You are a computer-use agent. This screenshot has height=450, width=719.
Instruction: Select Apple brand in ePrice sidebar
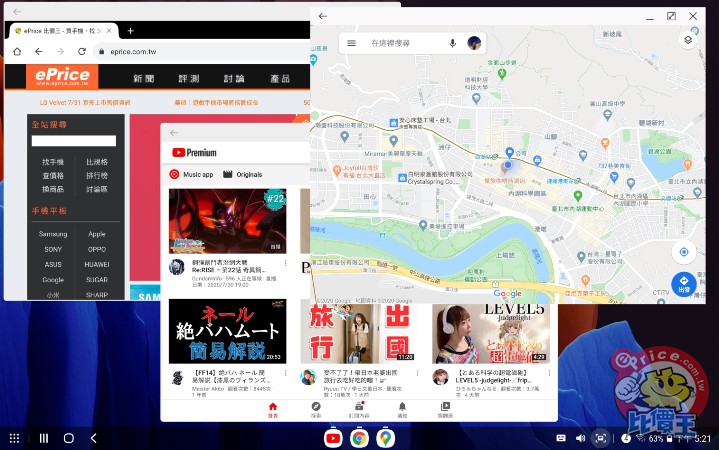[x=97, y=234]
